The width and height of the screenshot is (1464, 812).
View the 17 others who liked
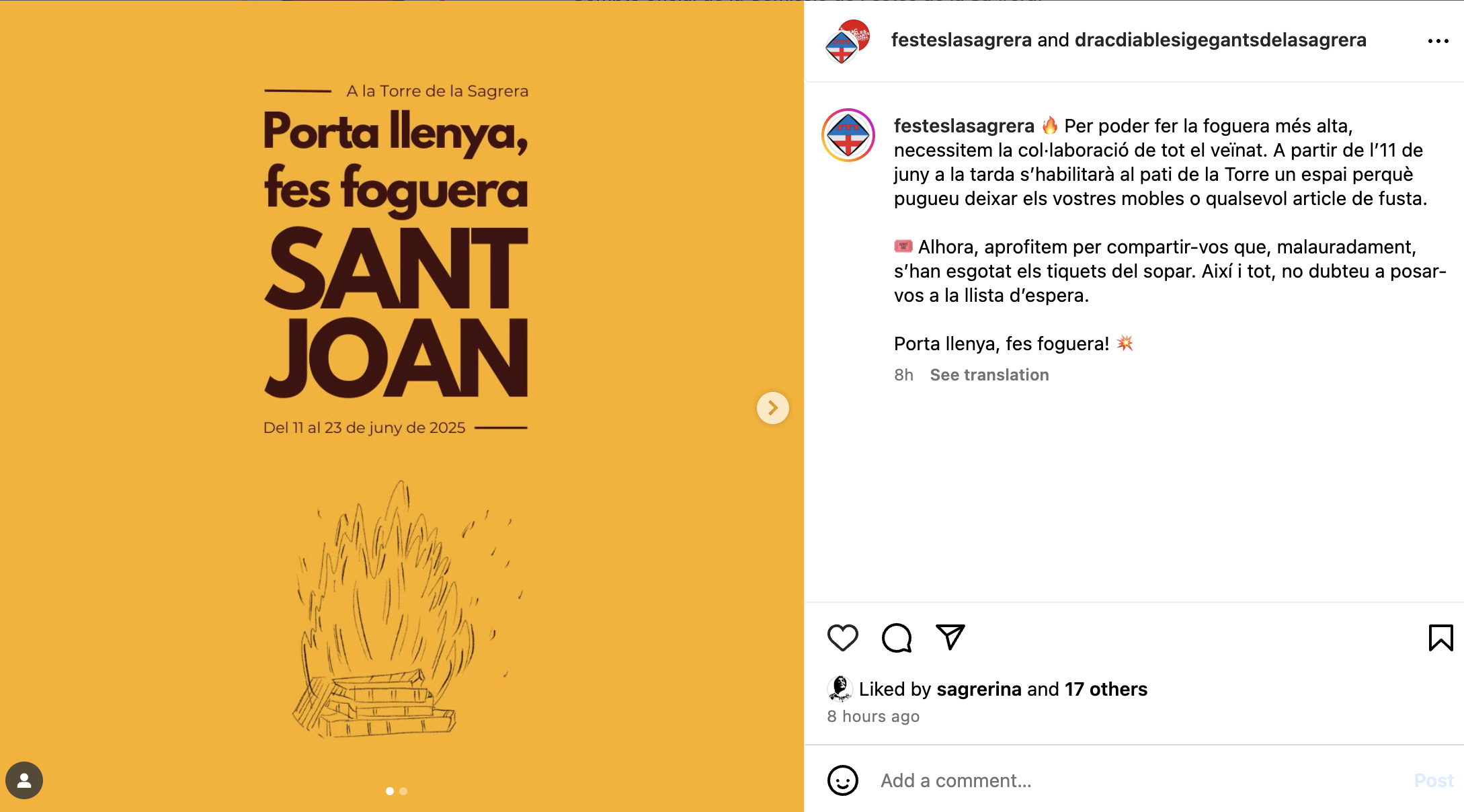point(1106,690)
